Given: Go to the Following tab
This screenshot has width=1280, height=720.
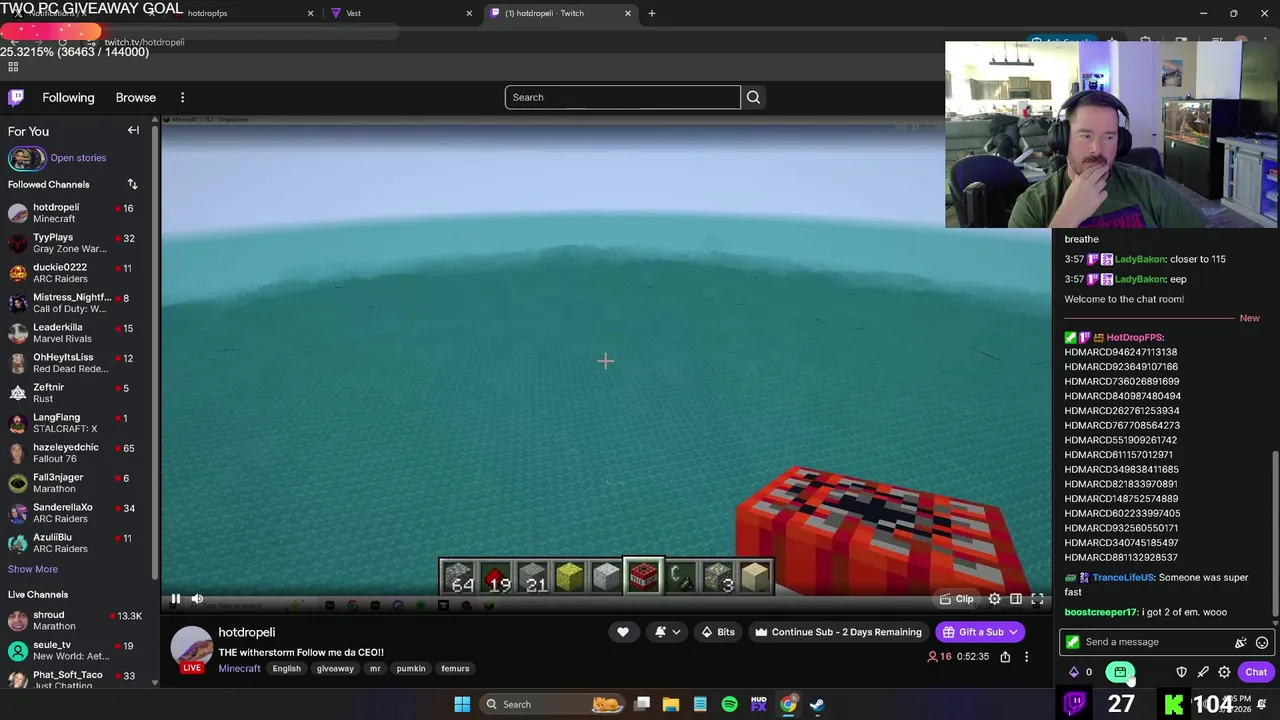Looking at the screenshot, I should pyautogui.click(x=68, y=97).
